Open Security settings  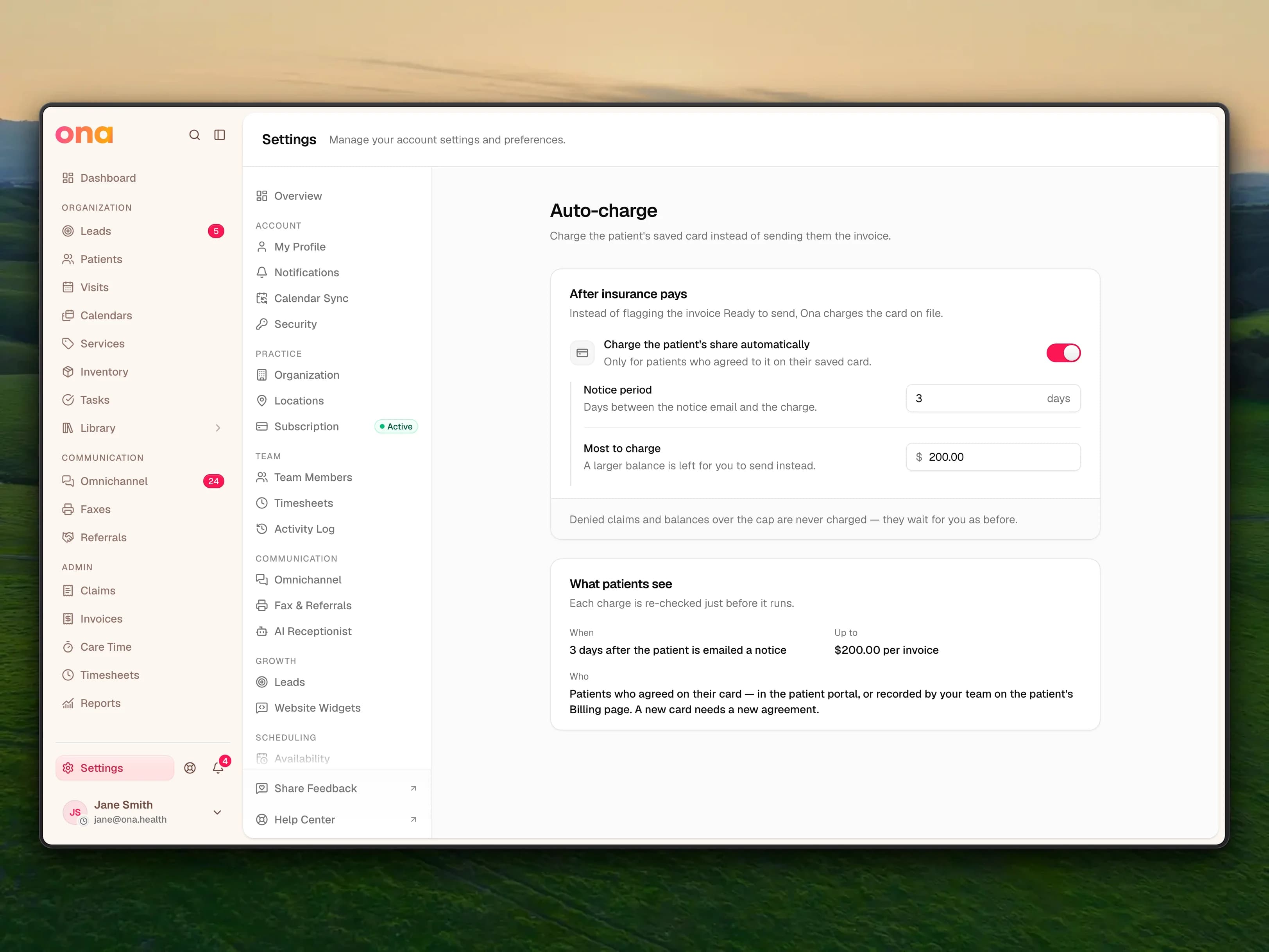click(x=337, y=324)
